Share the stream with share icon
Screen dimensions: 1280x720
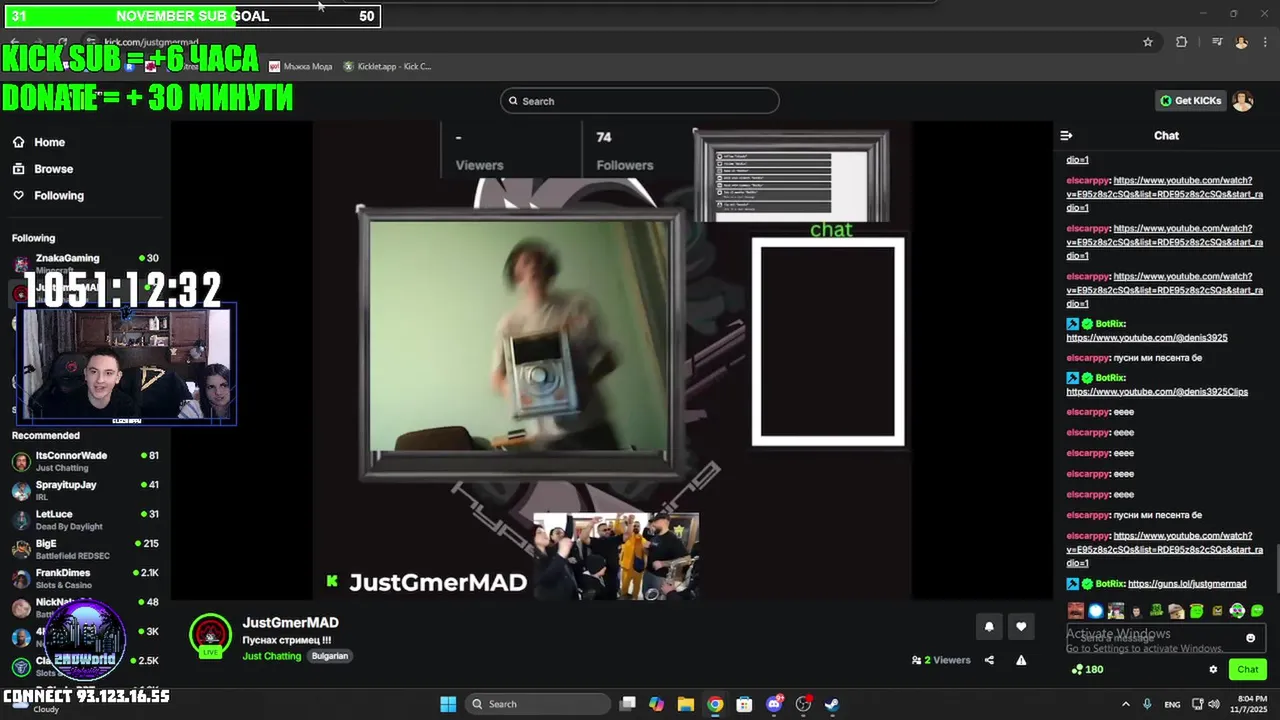989,660
